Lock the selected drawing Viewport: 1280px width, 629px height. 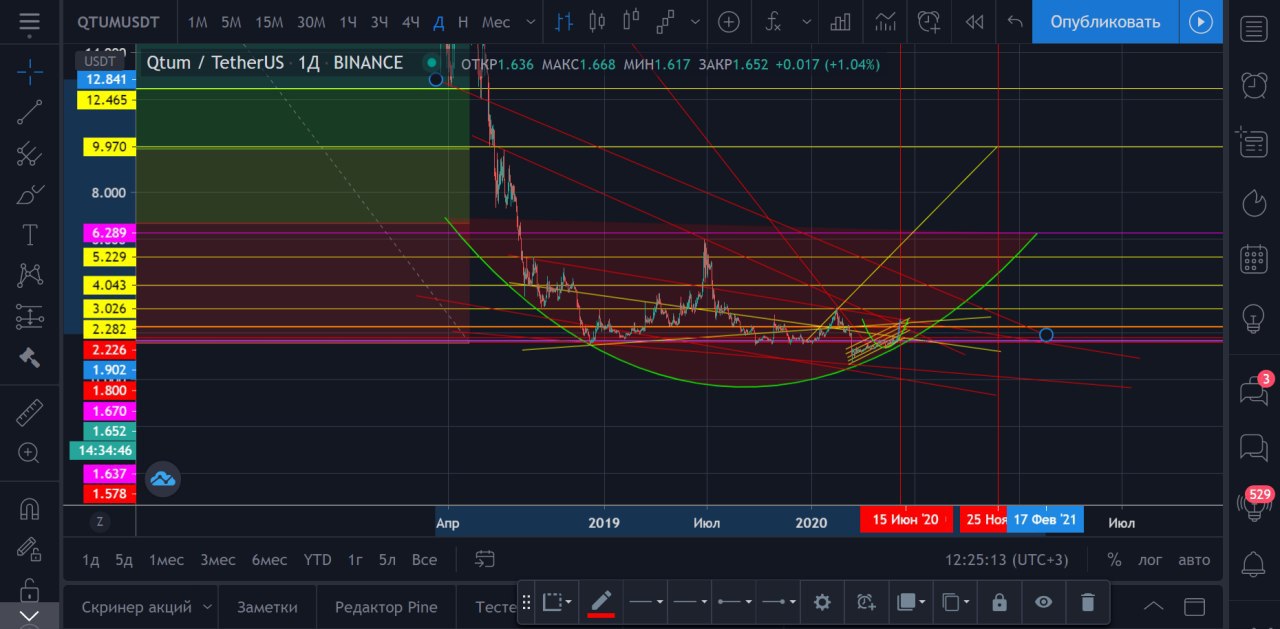pos(998,602)
